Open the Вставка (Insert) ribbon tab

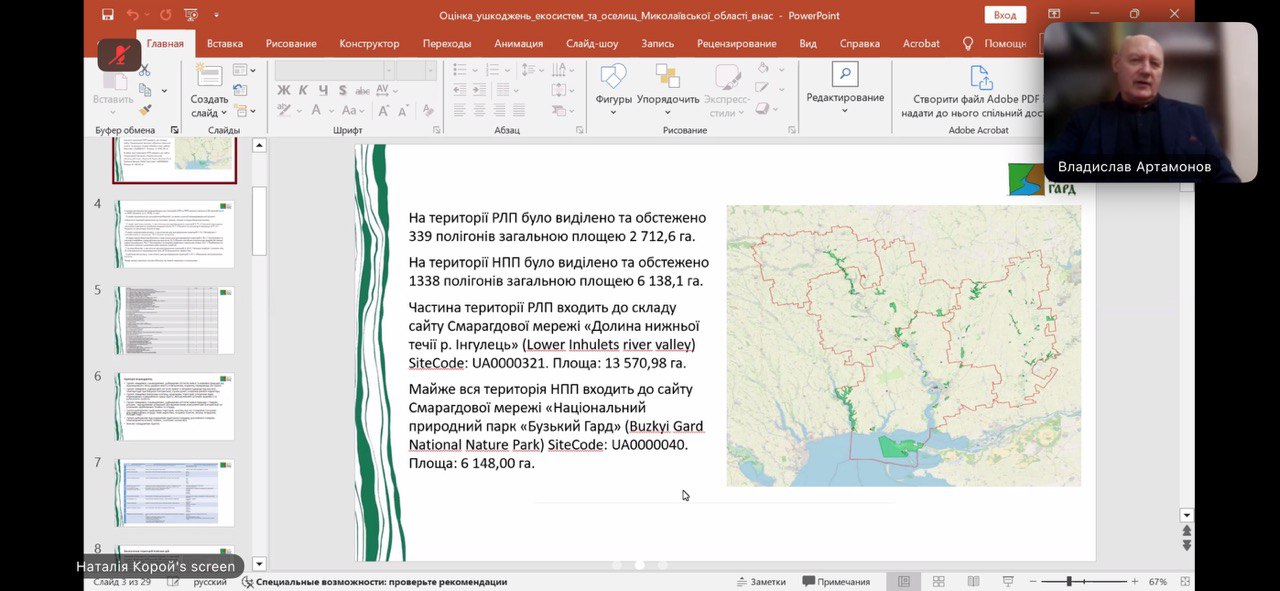[x=225, y=44]
